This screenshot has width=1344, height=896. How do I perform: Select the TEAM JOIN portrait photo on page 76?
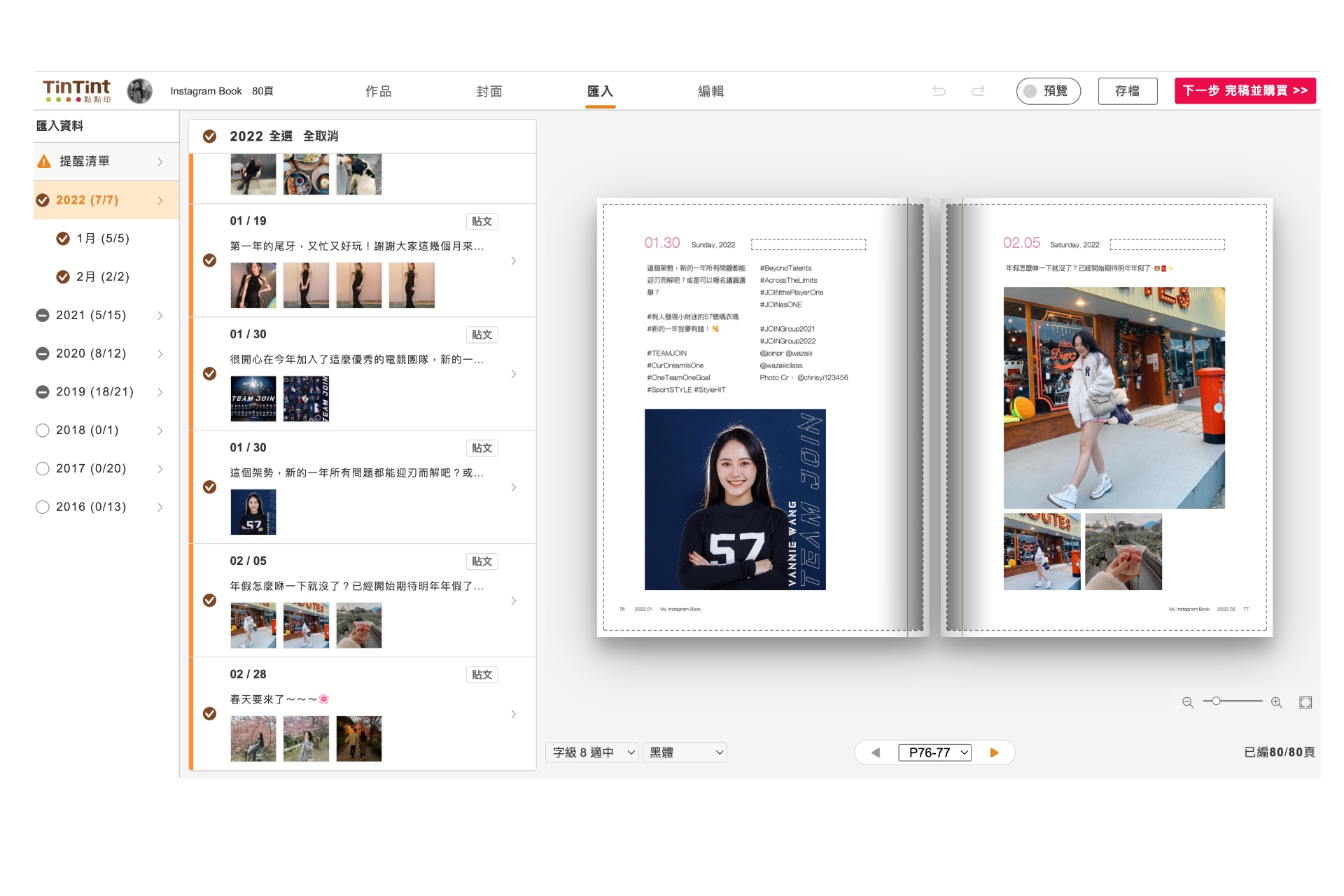[x=735, y=500]
